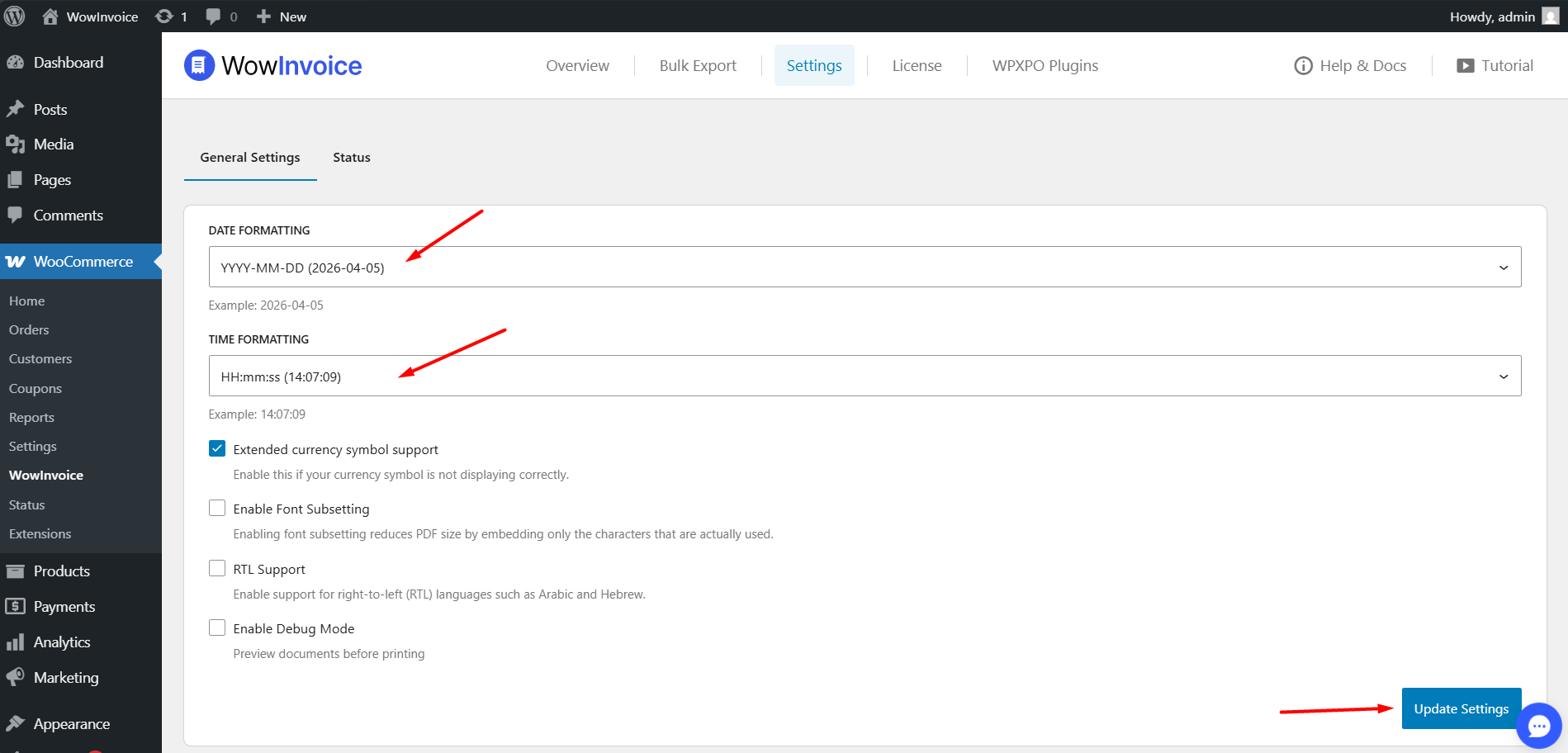Enable the Debug Mode checkbox
The image size is (1568, 753).
pos(217,627)
